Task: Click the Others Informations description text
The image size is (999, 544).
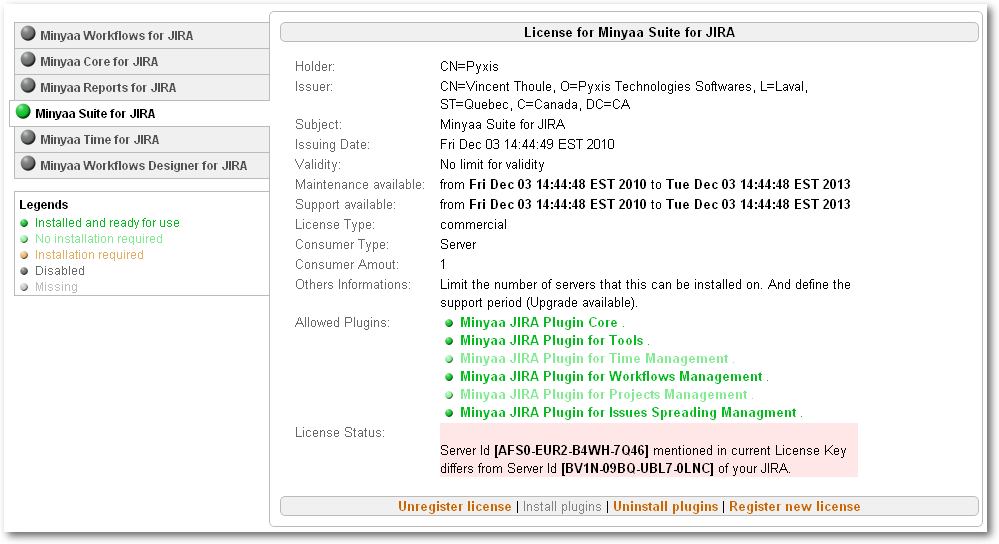Action: click(x=645, y=294)
